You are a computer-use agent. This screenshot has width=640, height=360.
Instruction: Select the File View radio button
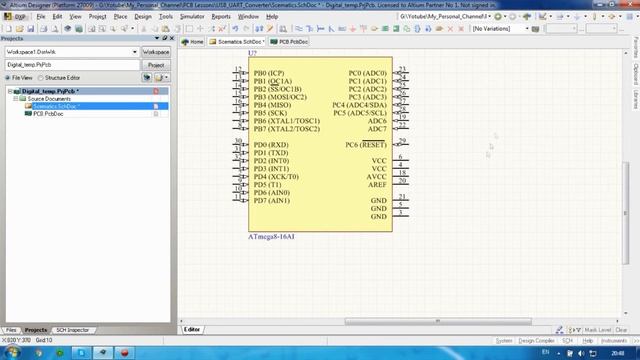click(8, 78)
